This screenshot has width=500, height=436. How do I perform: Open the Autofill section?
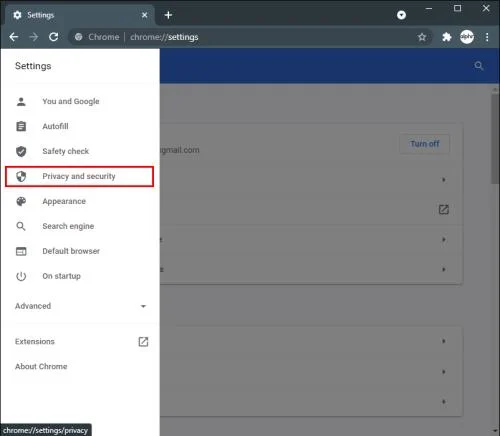(79, 126)
